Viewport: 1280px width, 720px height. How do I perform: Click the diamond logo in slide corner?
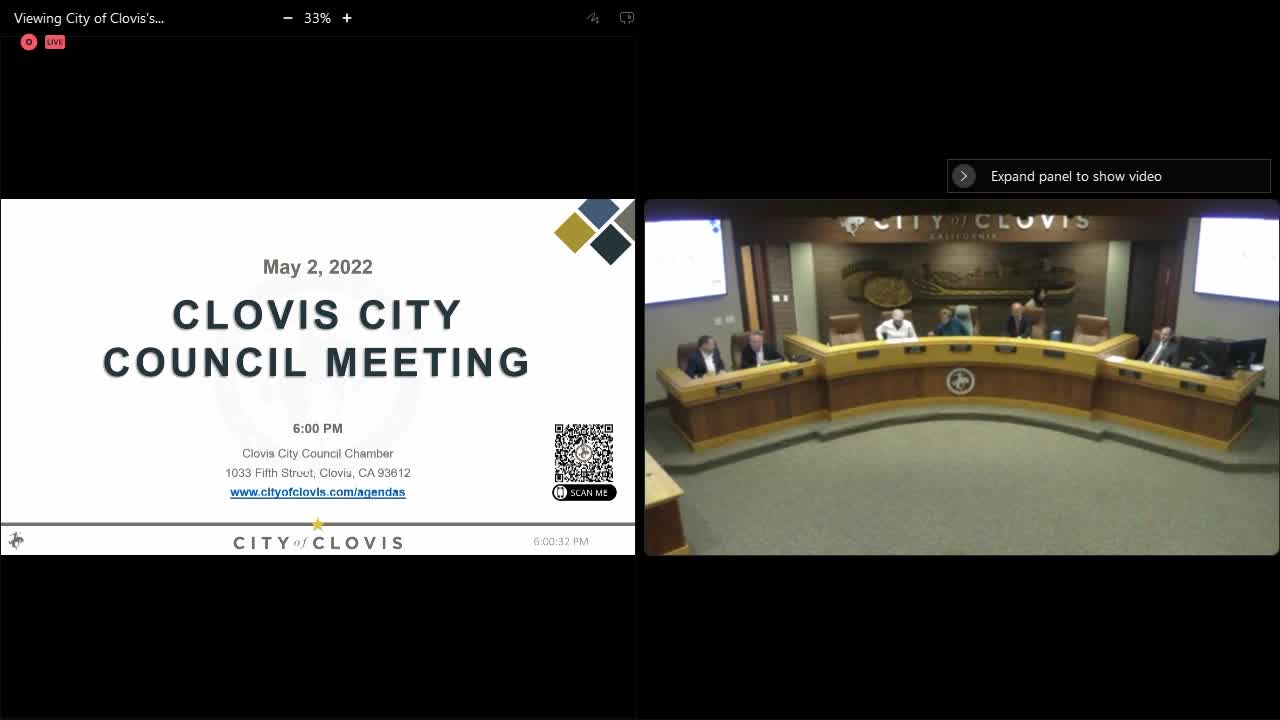click(595, 231)
